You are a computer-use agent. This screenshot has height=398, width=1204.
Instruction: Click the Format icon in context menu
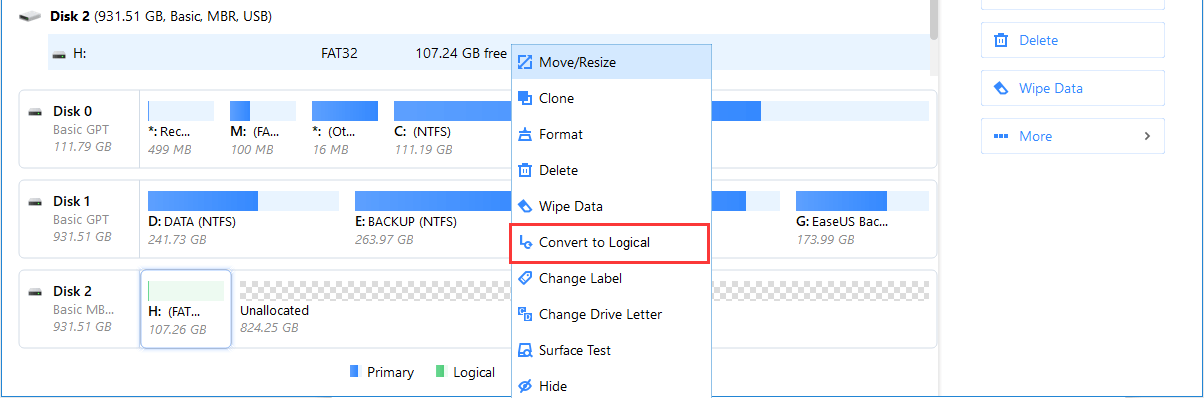click(525, 134)
